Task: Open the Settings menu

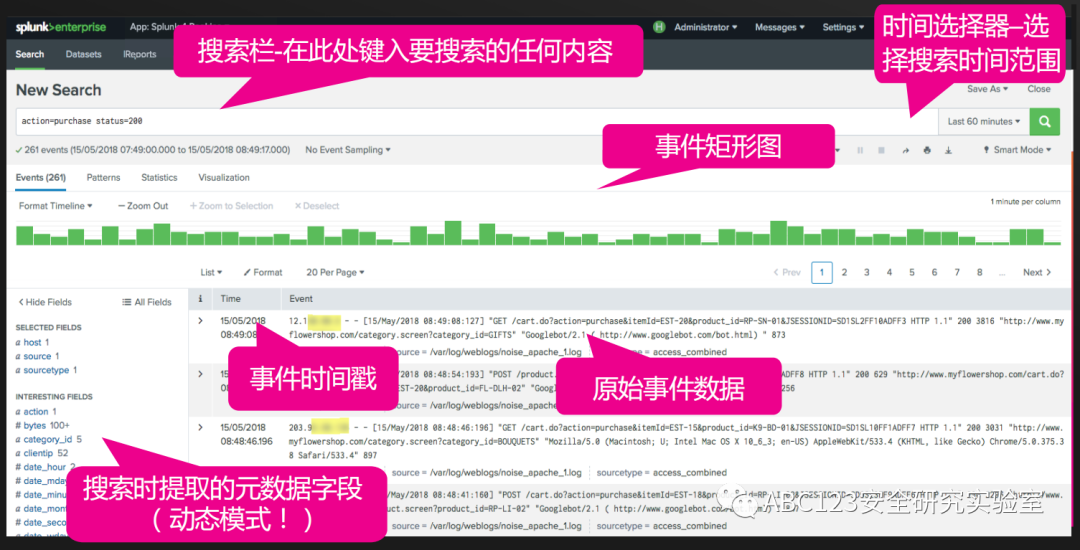Action: (843, 28)
